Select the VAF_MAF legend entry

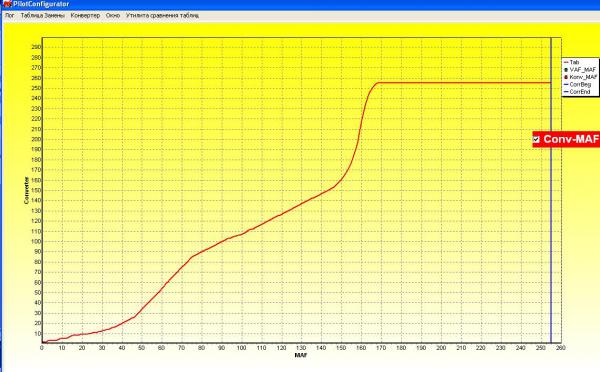coord(580,70)
